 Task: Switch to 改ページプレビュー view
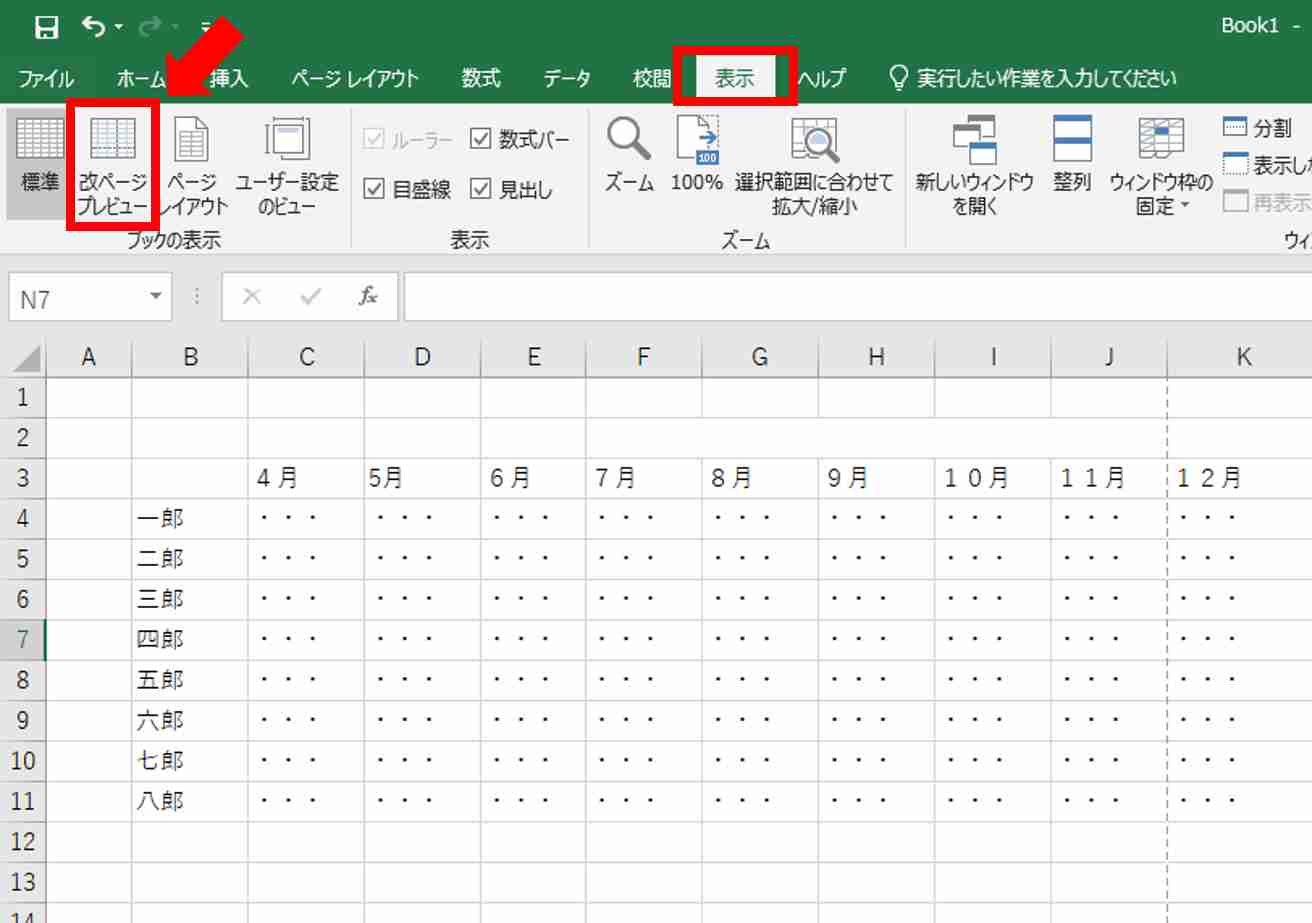point(113,164)
